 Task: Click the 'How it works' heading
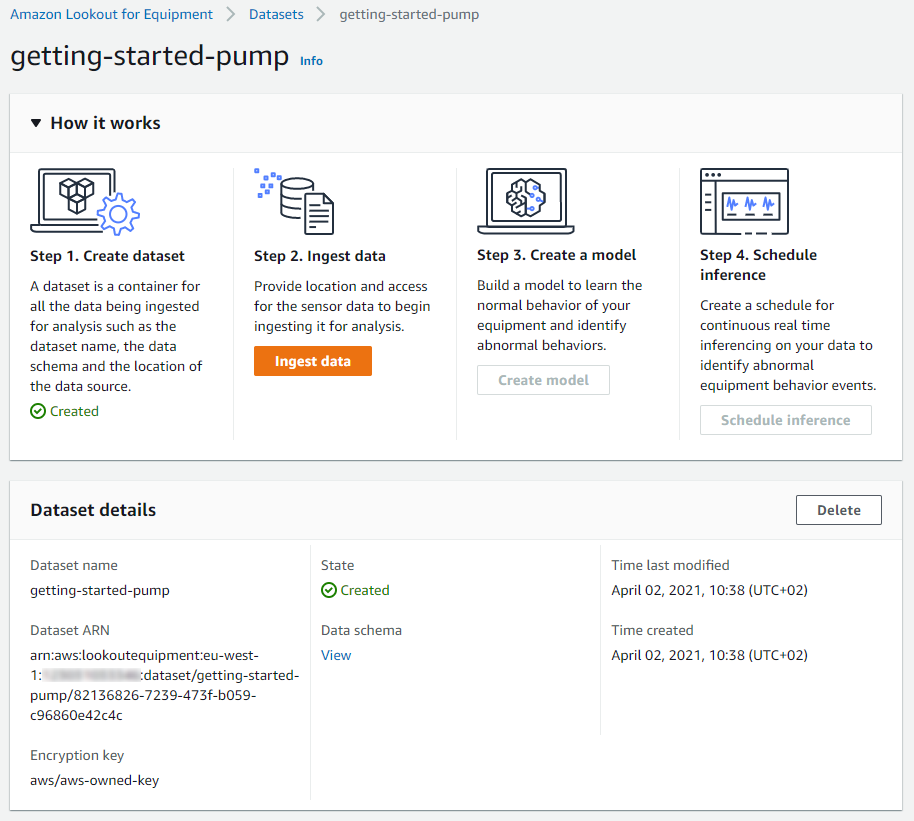[106, 123]
